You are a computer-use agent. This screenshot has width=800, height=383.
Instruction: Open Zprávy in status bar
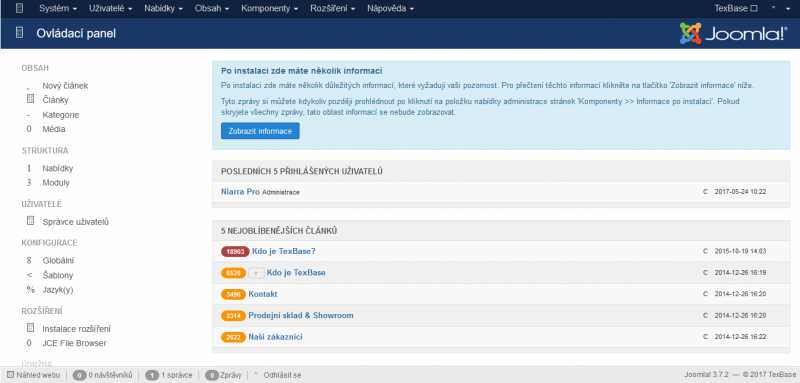[x=223, y=375]
